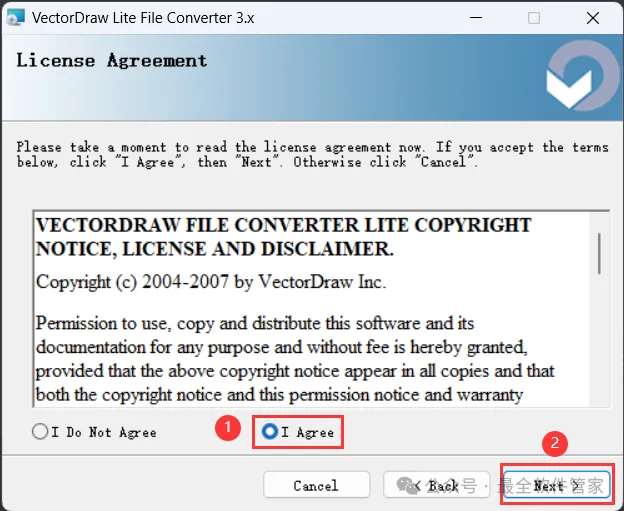The height and width of the screenshot is (511, 624).
Task: Minimize the installer window
Action: [476, 18]
